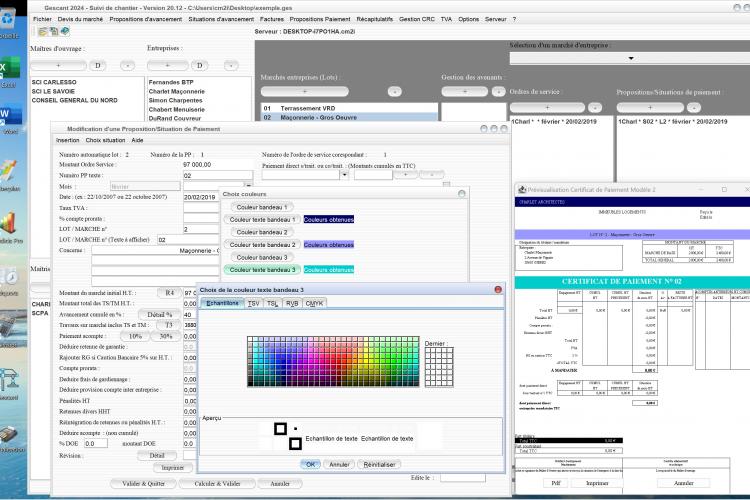Click the cyan Couleurs obtenues preview
The width and height of the screenshot is (750, 500).
click(329, 269)
